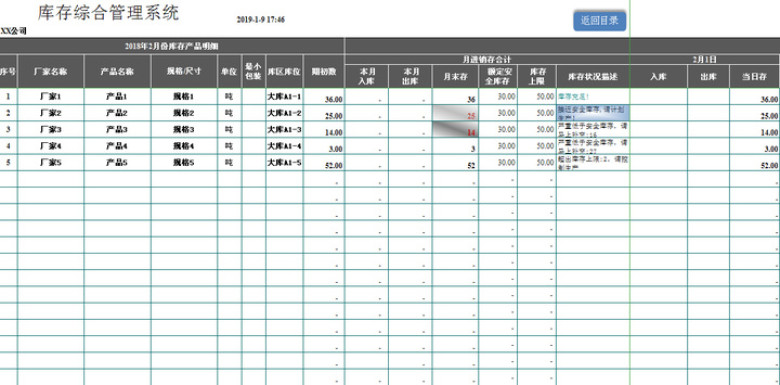
Task: Select cell 规格5
Action: pyautogui.click(x=184, y=162)
